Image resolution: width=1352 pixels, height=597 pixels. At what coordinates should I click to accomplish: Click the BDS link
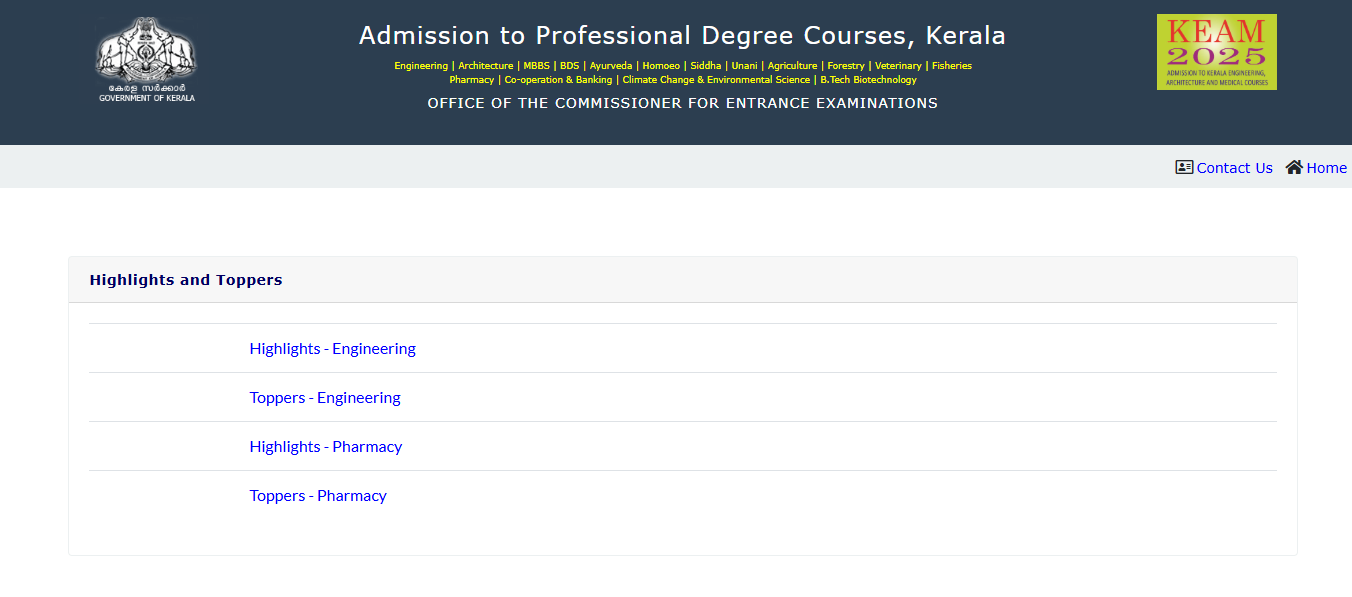click(x=568, y=65)
